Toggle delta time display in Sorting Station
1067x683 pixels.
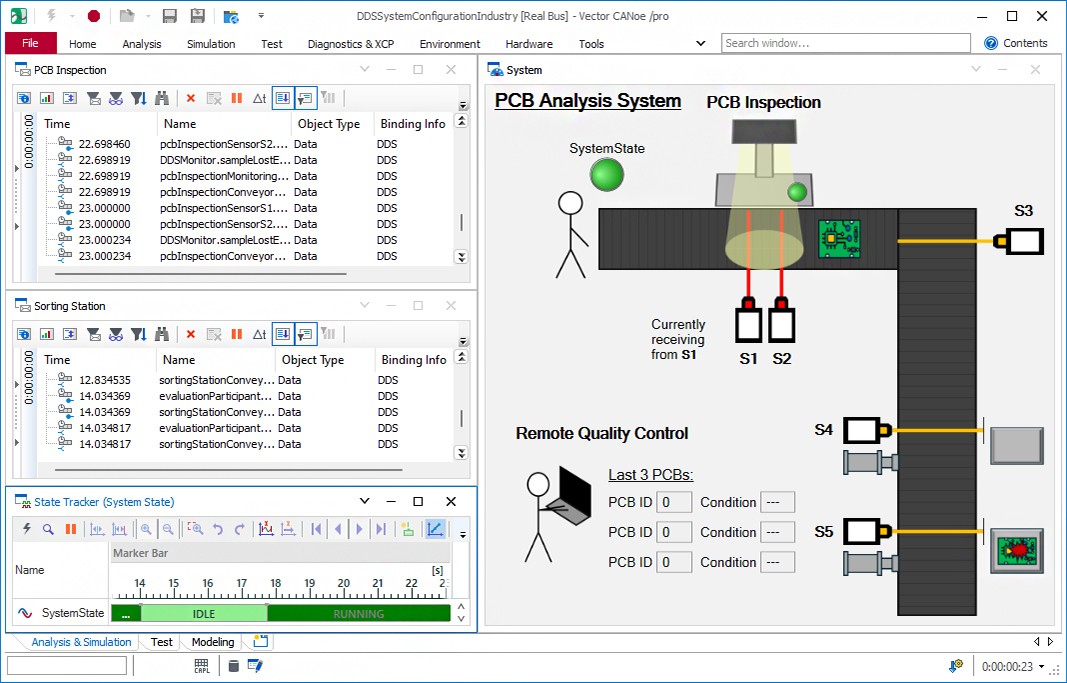tap(259, 334)
